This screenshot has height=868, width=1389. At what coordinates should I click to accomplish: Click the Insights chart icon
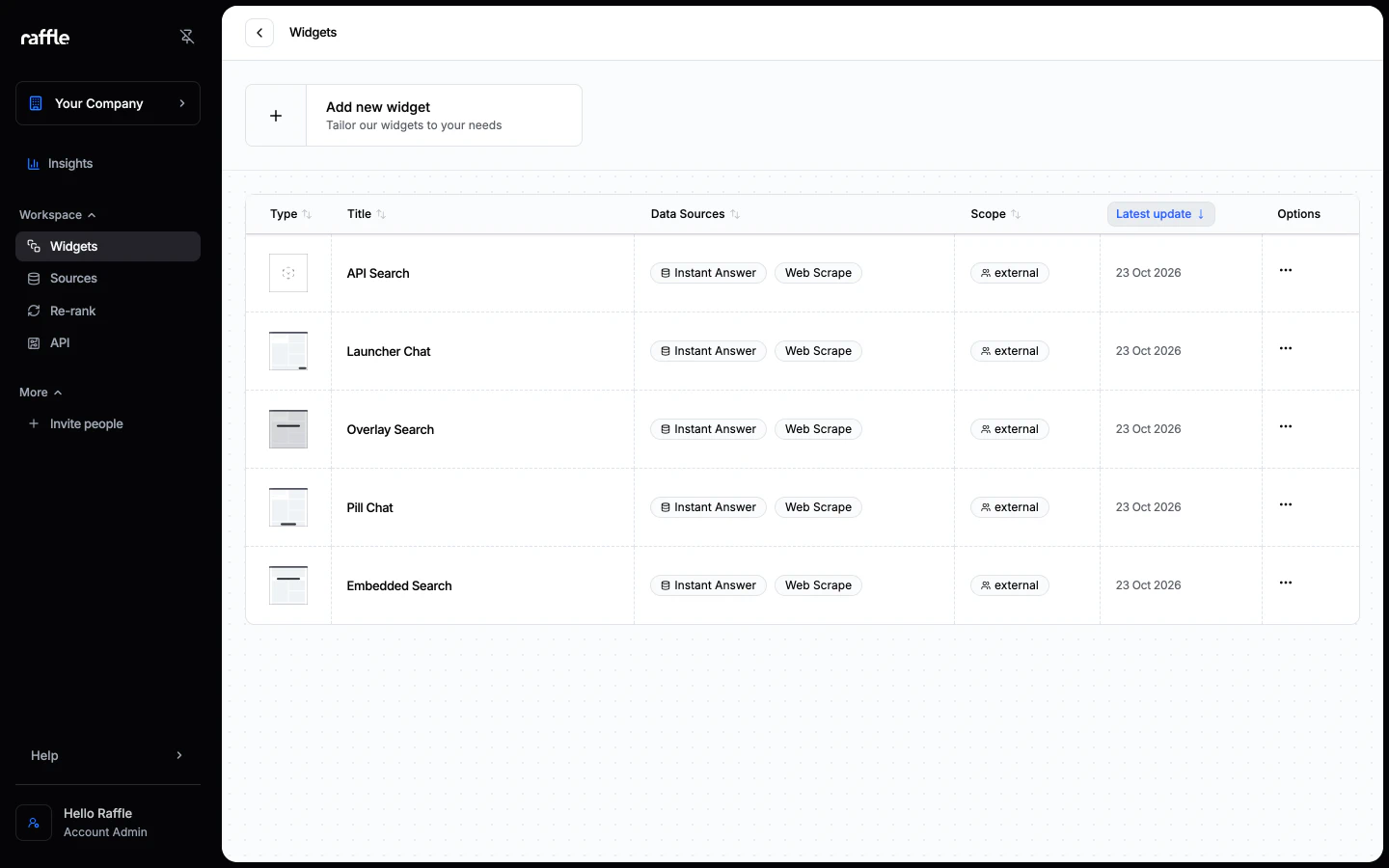(34, 164)
